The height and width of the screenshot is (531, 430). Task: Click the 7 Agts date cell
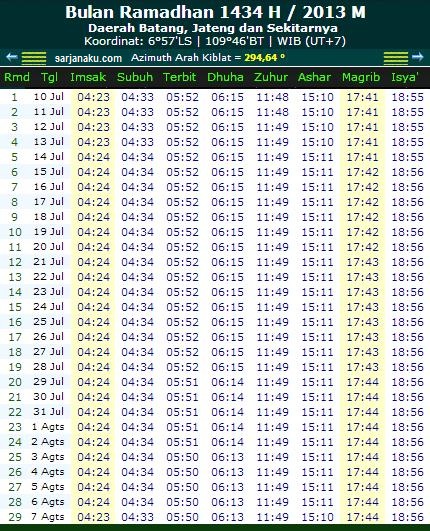[x=48, y=517]
